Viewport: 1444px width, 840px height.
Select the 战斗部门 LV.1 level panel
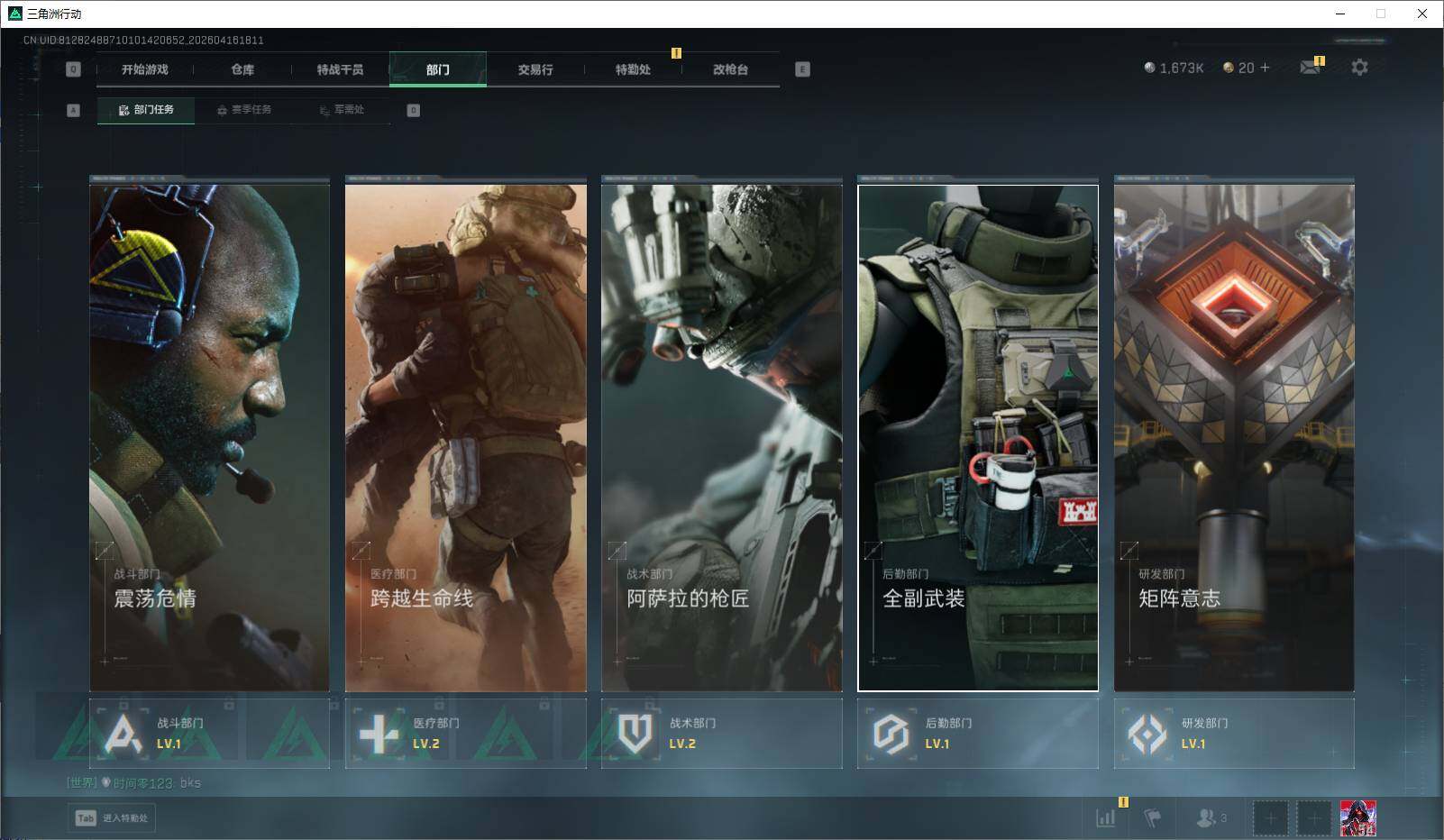click(x=210, y=734)
